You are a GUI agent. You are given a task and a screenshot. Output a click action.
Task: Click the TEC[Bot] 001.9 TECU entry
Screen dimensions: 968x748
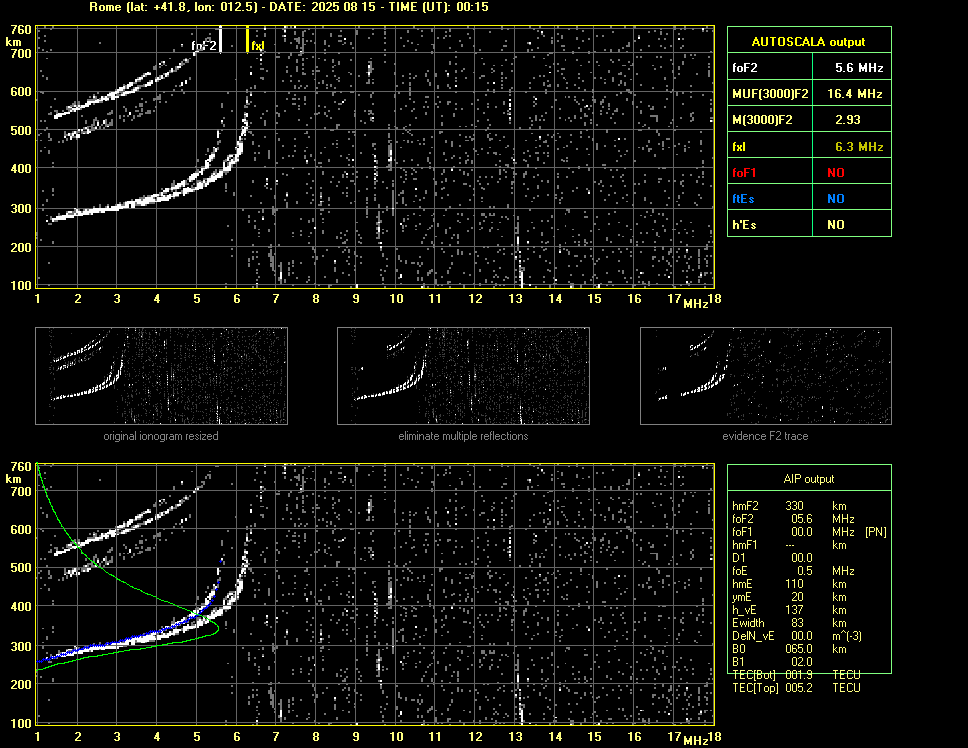point(796,675)
